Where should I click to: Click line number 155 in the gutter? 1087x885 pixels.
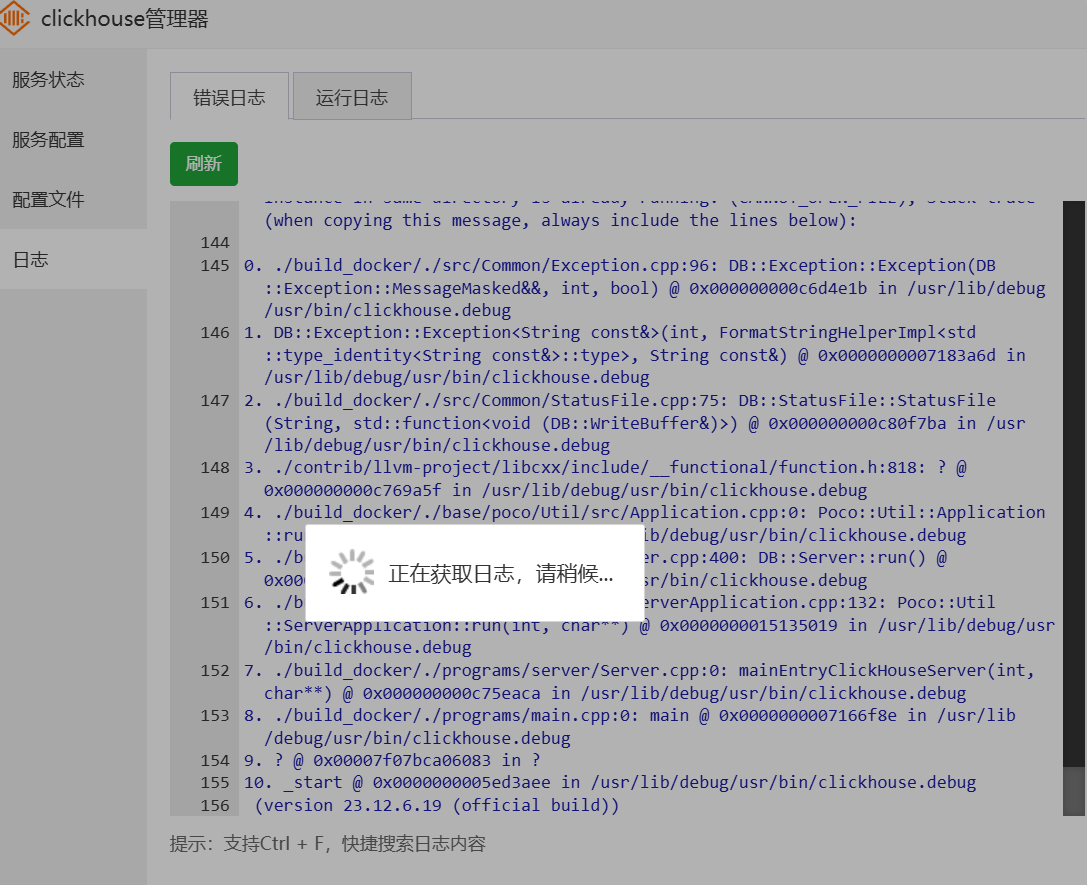(x=215, y=783)
